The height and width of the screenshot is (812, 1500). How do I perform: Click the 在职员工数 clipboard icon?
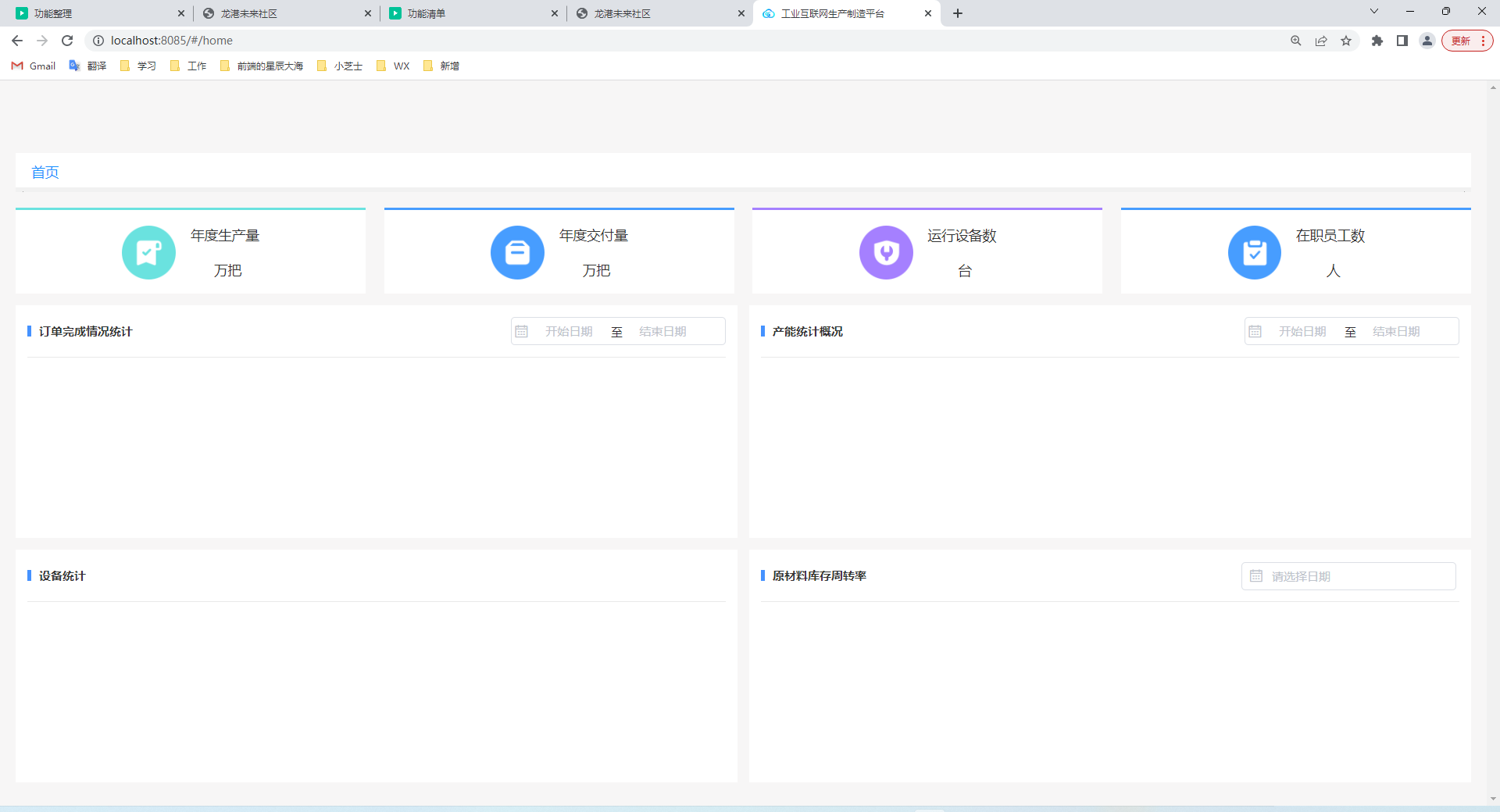[x=1255, y=252]
